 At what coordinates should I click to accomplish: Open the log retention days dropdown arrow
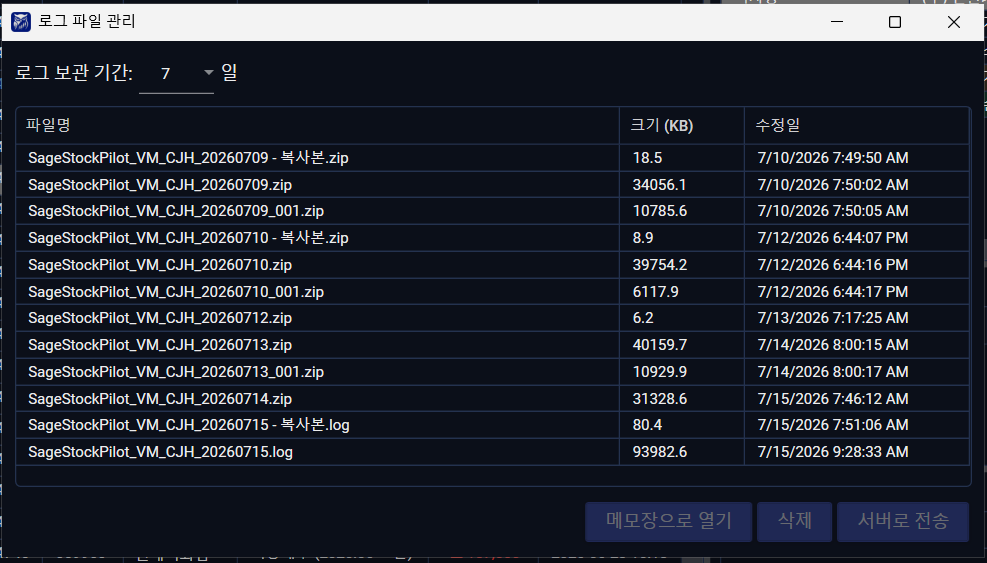pos(208,73)
